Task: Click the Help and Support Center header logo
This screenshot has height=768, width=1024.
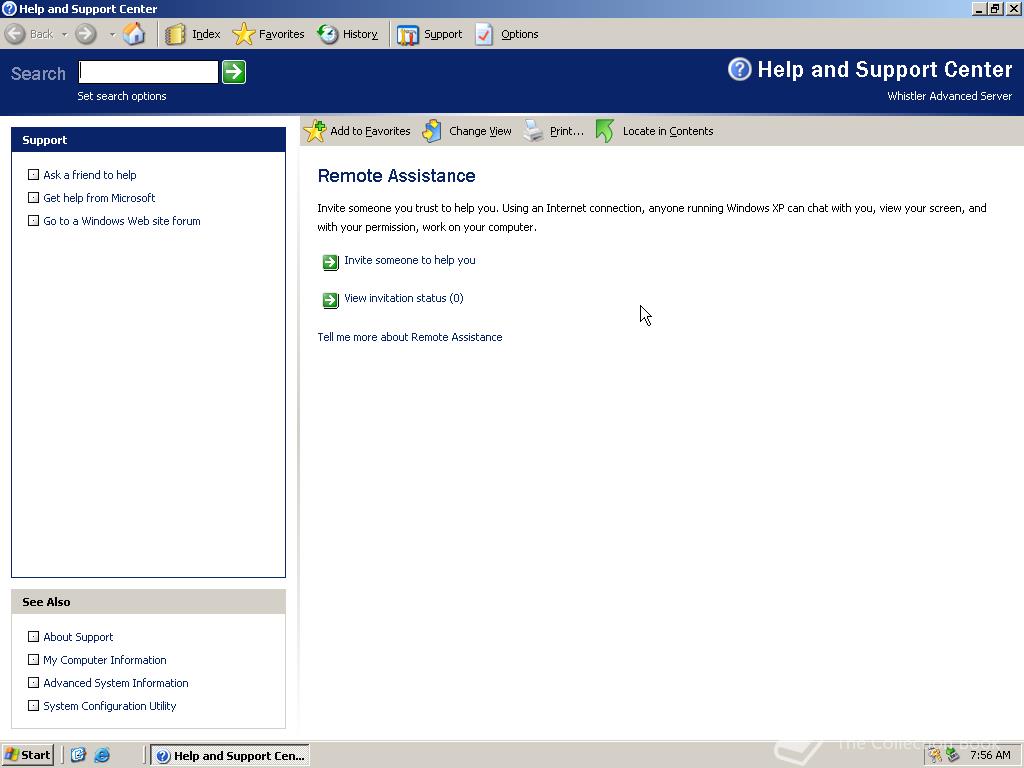Action: point(739,69)
